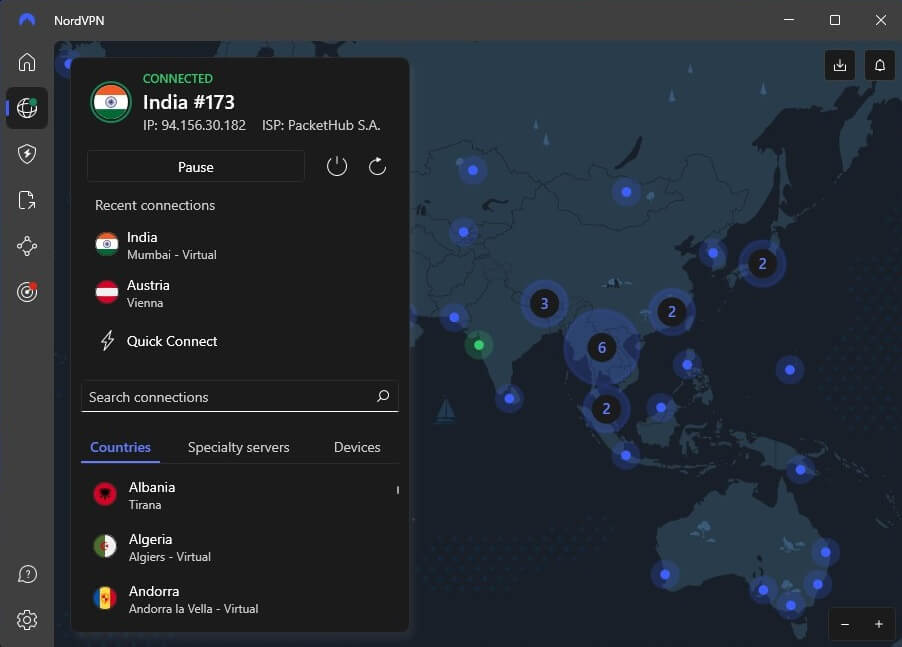
Task: Switch to the Countries tab
Action: tap(120, 447)
